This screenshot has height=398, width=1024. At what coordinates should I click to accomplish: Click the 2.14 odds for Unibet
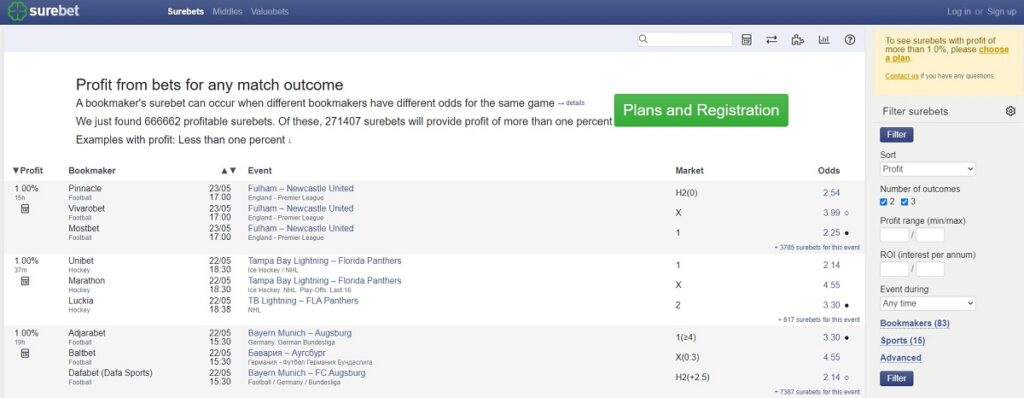click(831, 265)
